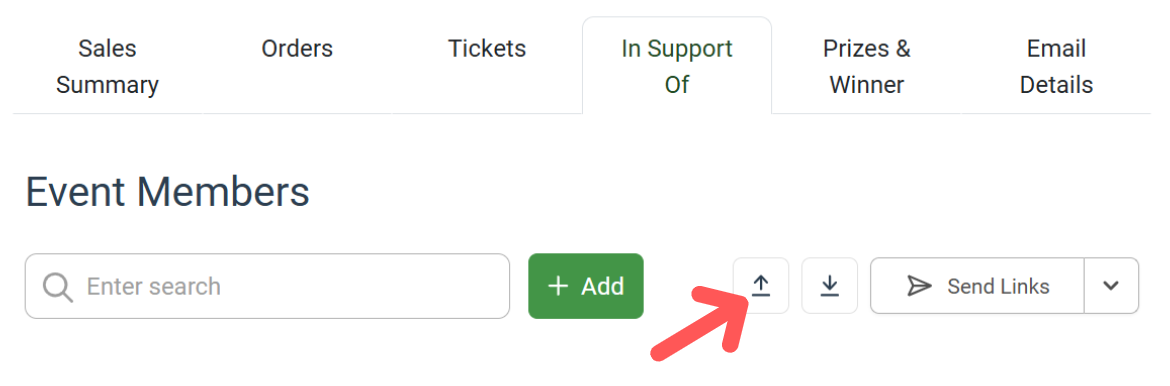The height and width of the screenshot is (386, 1170).
Task: Click the upload arrow icon button
Action: 760,285
